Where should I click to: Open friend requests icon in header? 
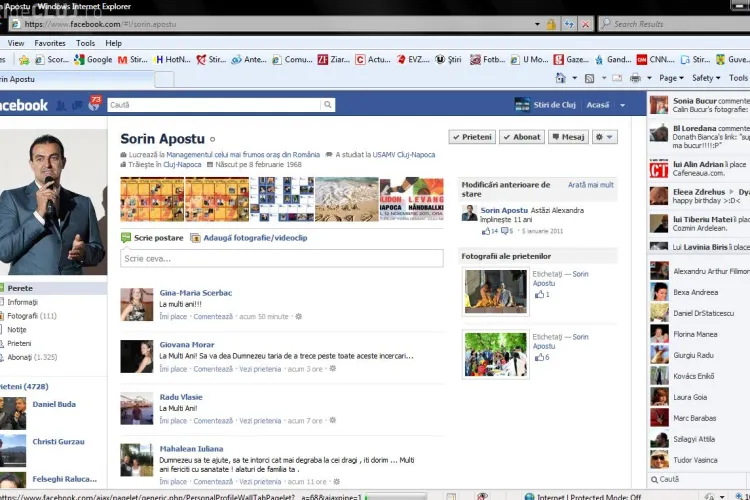[61, 105]
